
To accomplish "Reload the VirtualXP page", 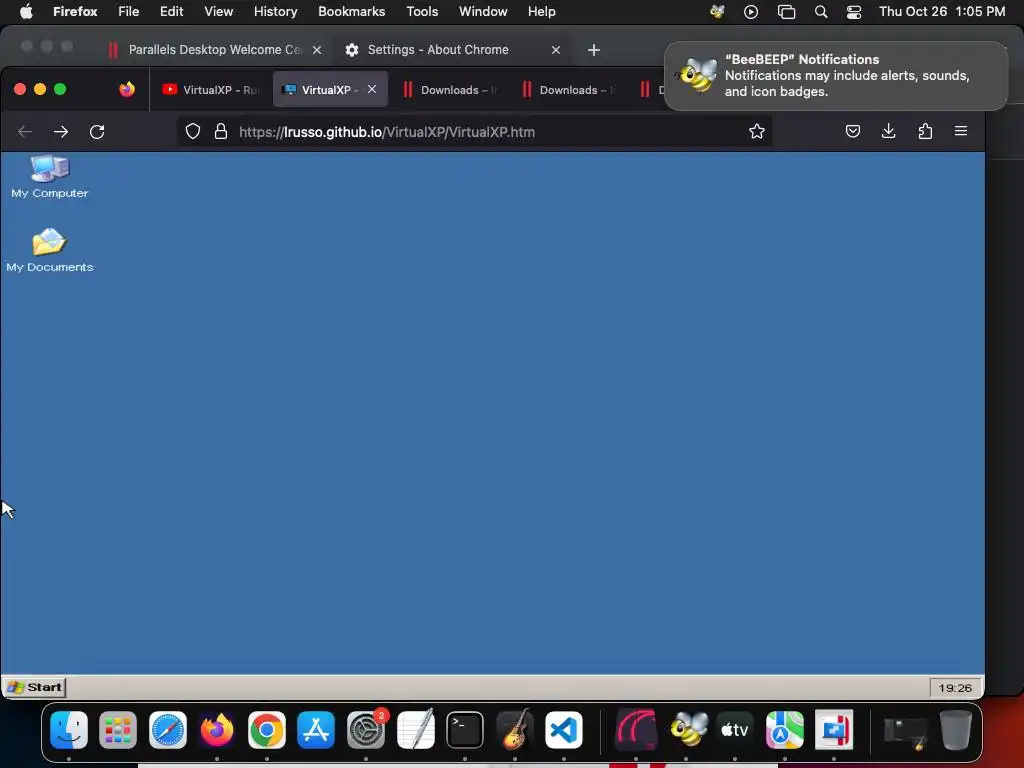I will pyautogui.click(x=97, y=132).
